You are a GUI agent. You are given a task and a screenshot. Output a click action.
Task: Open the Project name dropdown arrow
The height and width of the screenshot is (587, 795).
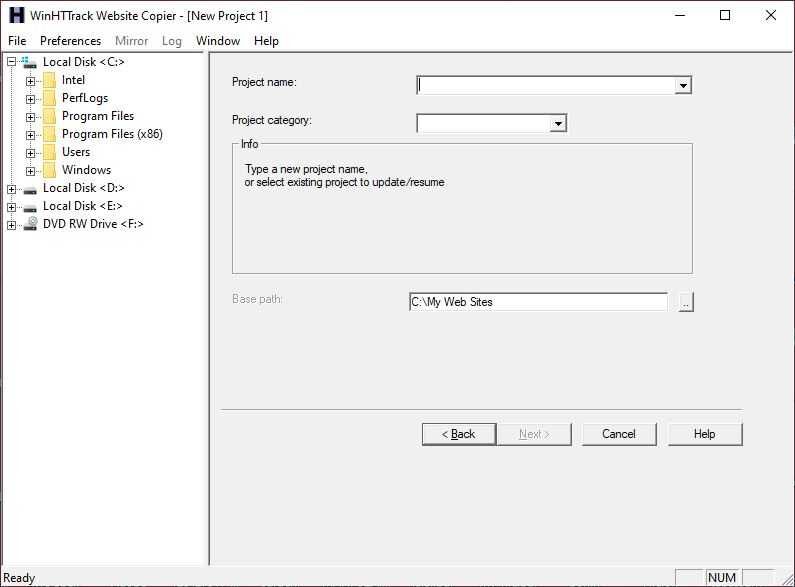pyautogui.click(x=683, y=85)
